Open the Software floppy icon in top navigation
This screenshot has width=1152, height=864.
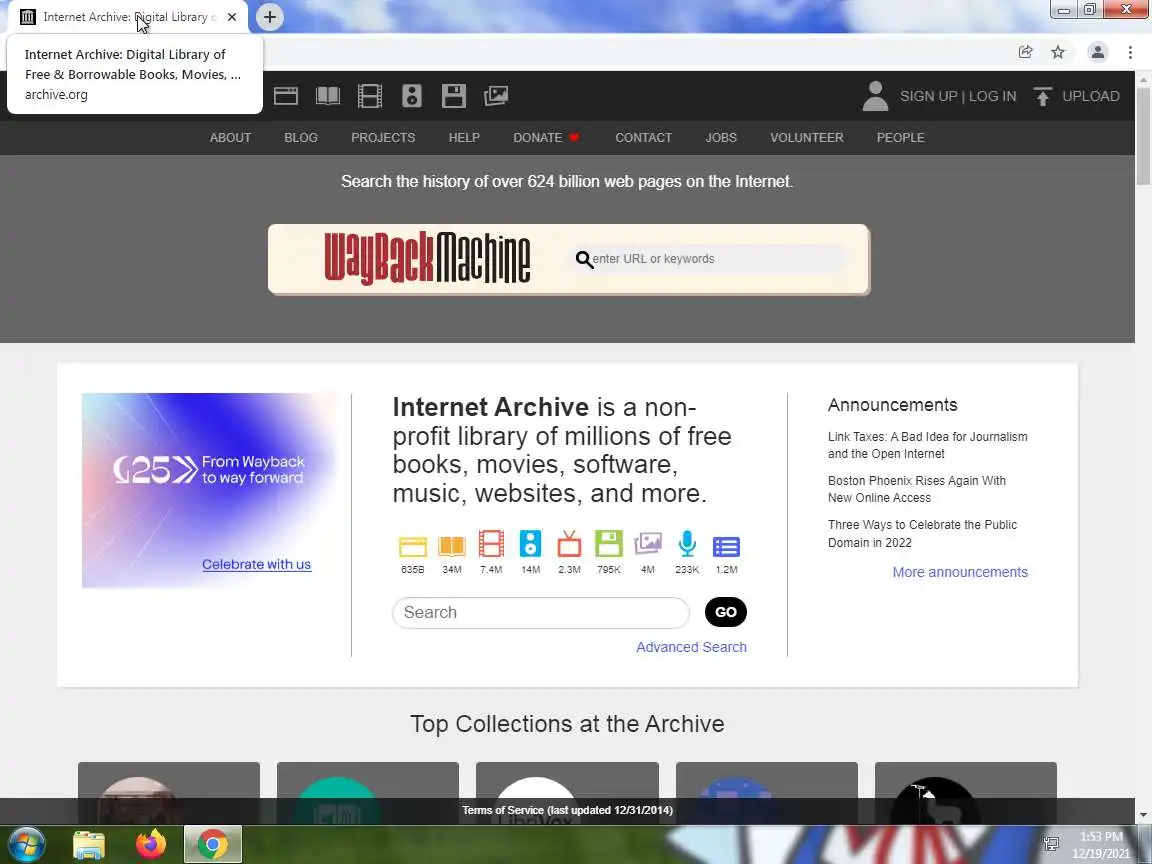point(453,96)
